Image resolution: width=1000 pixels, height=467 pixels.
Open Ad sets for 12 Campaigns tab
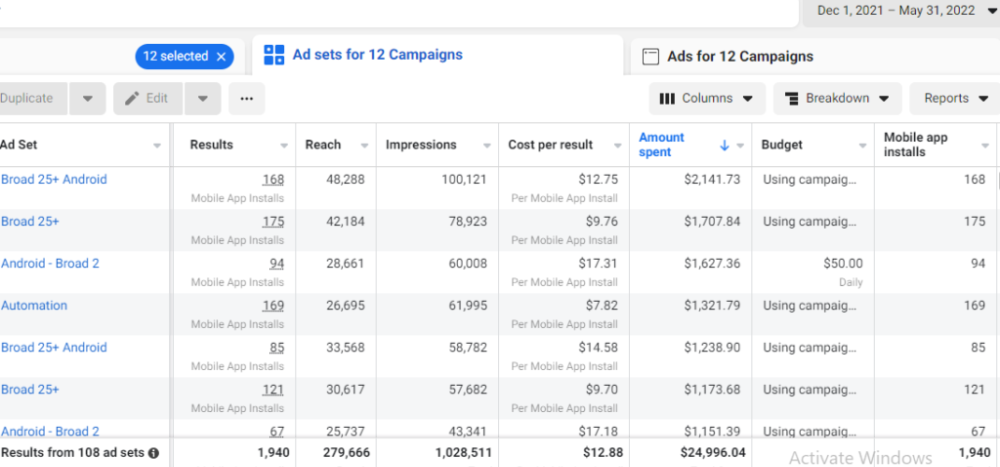(378, 55)
